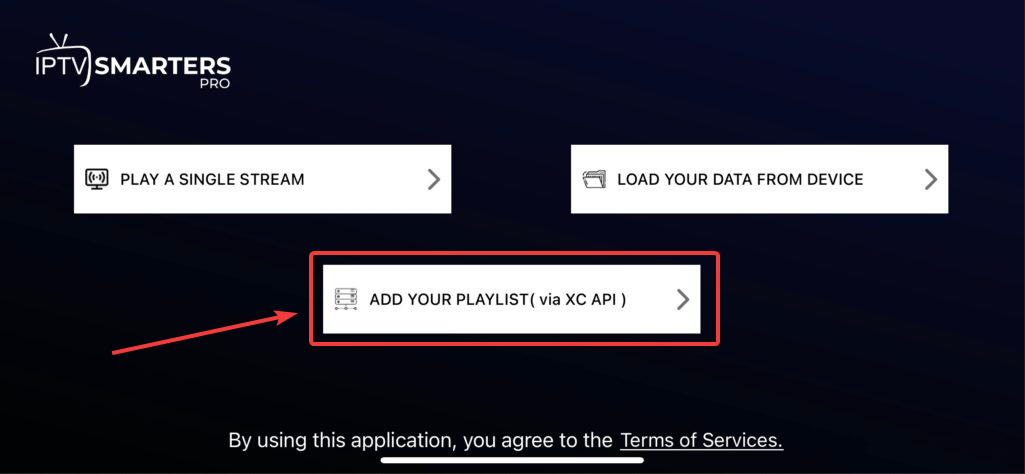Image resolution: width=1025 pixels, height=474 pixels.
Task: Click the PRO badge under the logo
Action: point(212,85)
